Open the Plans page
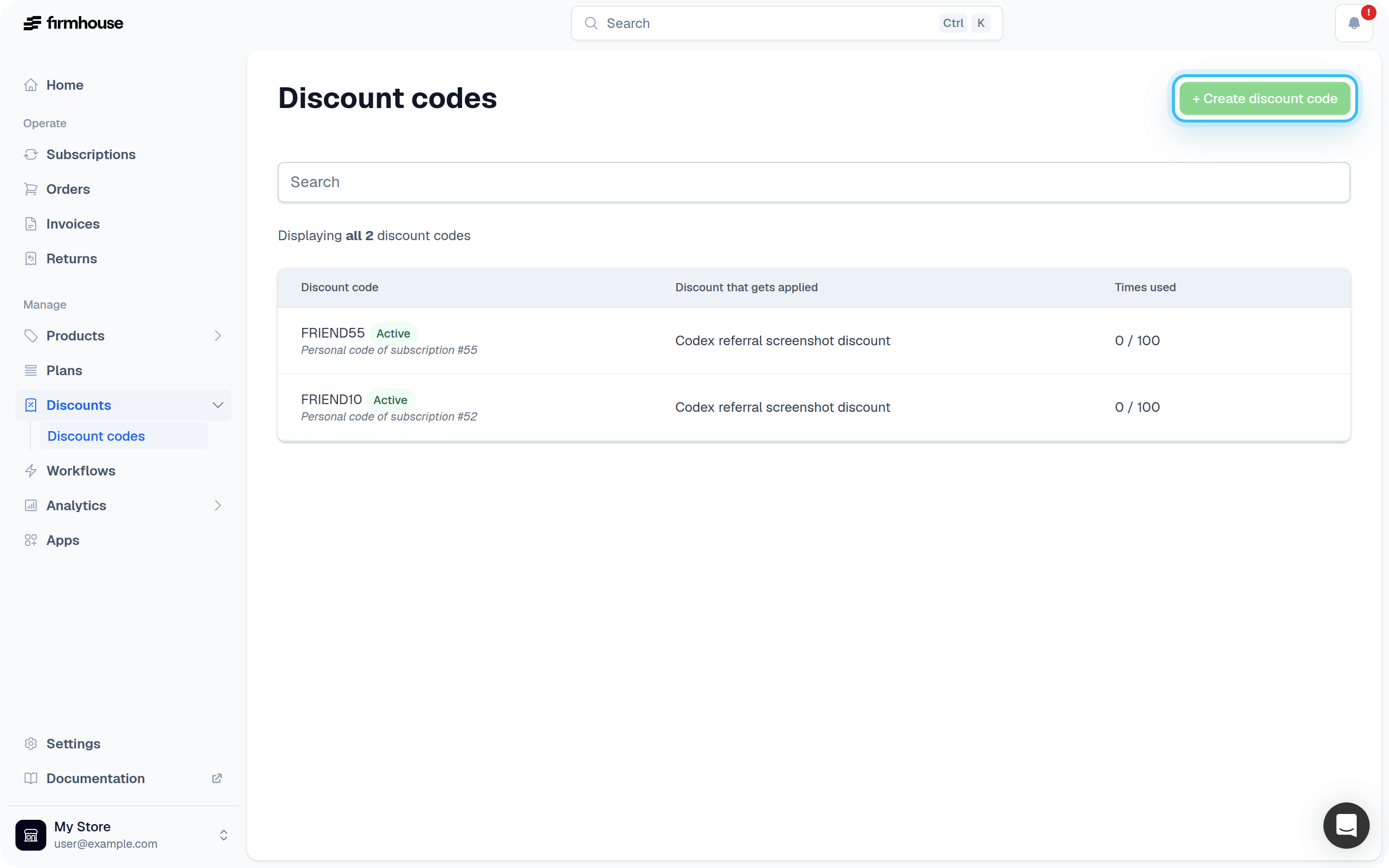Image resolution: width=1389 pixels, height=868 pixels. (x=123, y=370)
